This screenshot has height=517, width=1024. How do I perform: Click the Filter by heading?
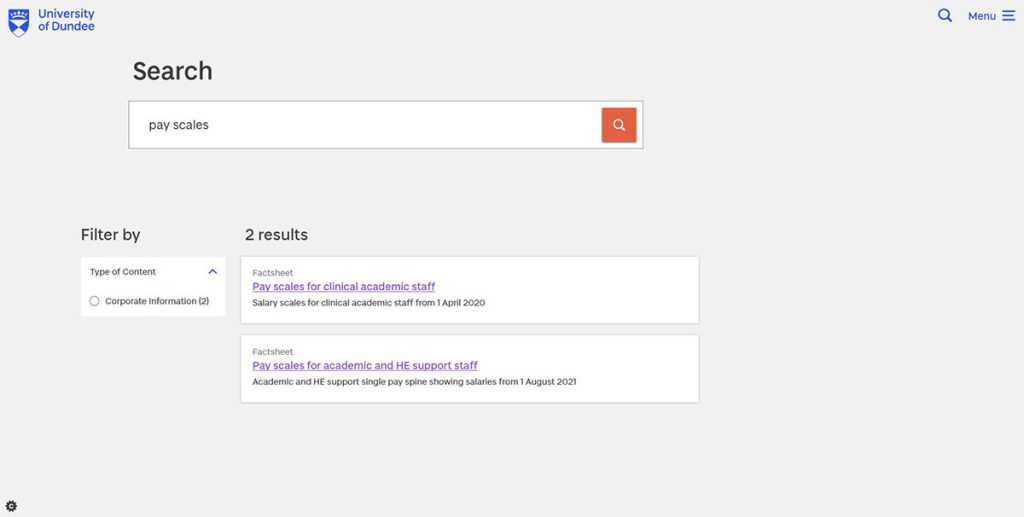click(110, 235)
